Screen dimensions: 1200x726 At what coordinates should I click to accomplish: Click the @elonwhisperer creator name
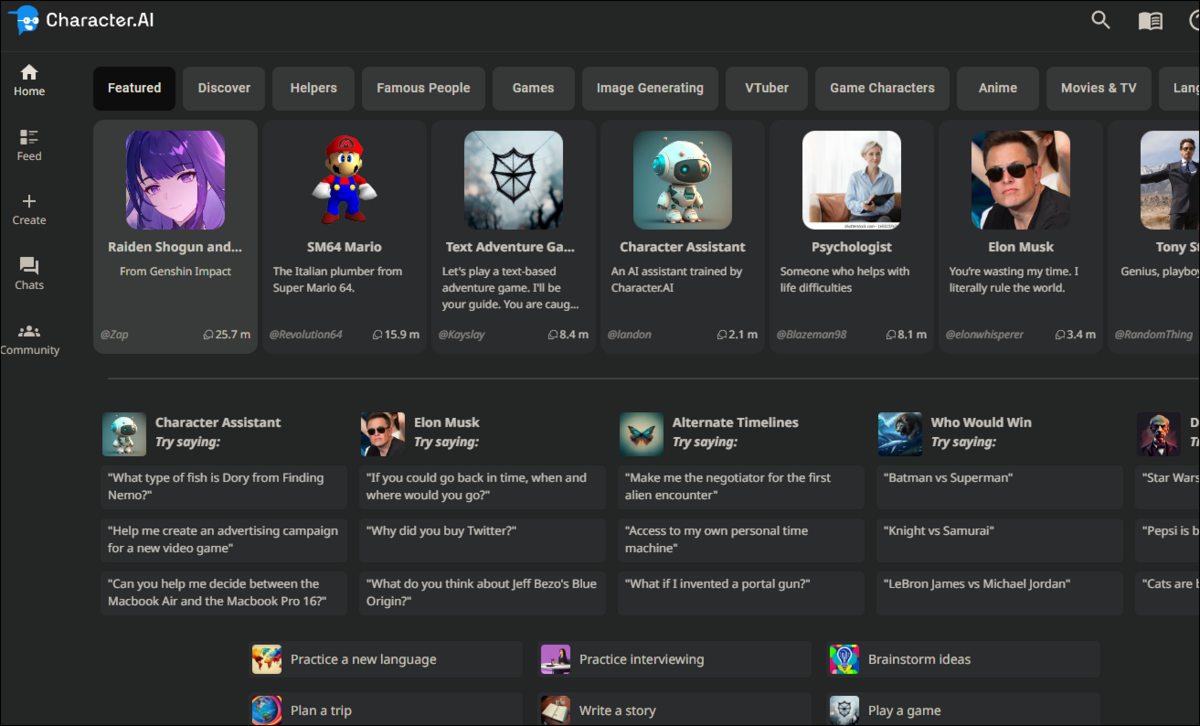985,335
